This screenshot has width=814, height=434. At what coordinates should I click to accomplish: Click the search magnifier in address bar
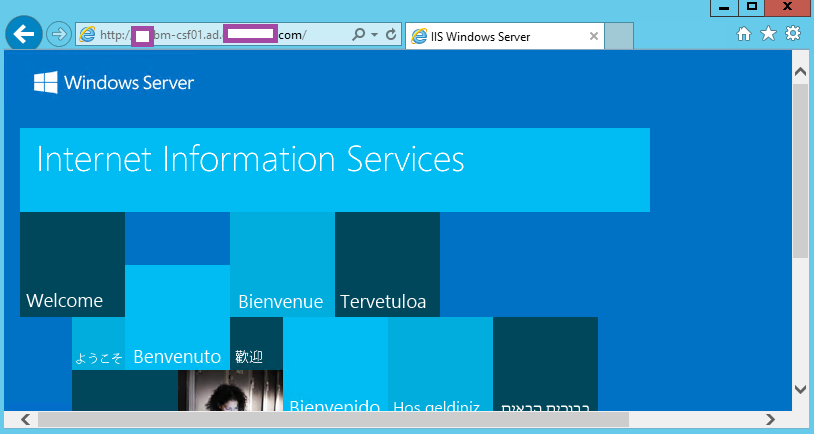(x=358, y=35)
